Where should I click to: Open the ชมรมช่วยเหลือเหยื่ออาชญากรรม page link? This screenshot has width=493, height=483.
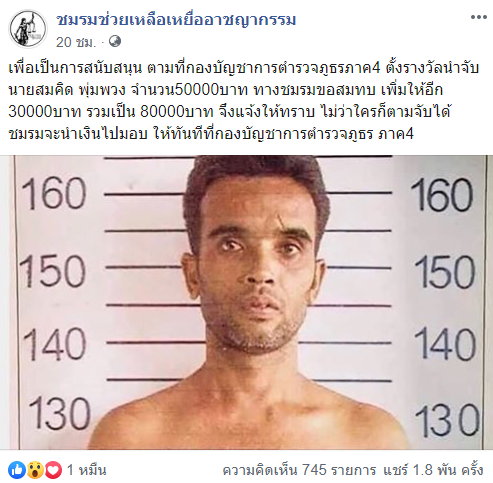pyautogui.click(x=176, y=19)
